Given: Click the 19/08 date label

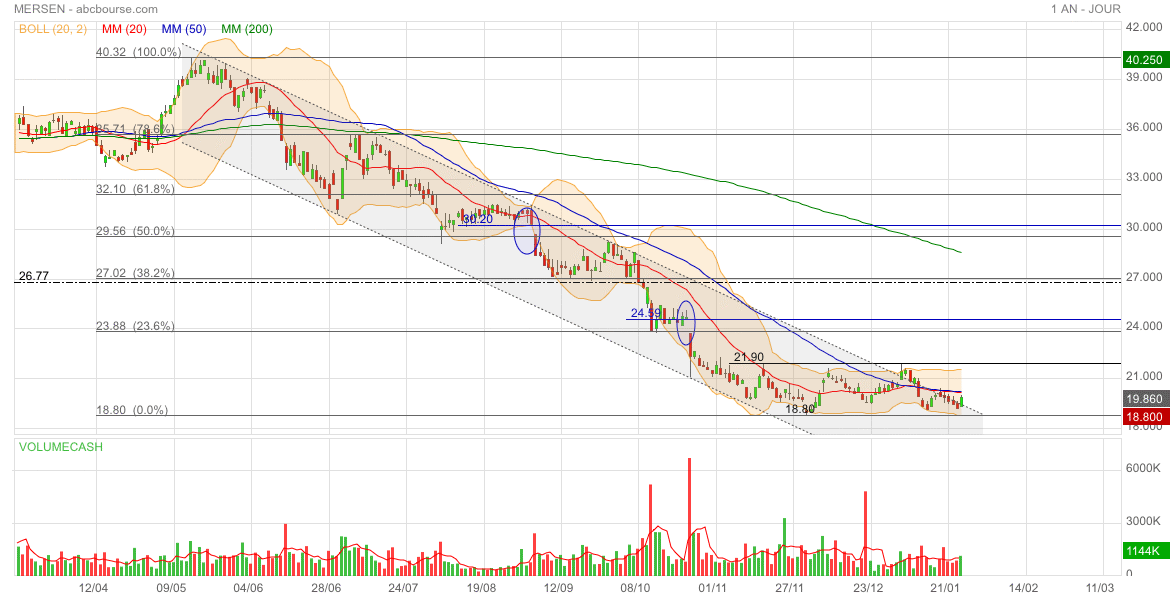Looking at the screenshot, I should click(481, 588).
